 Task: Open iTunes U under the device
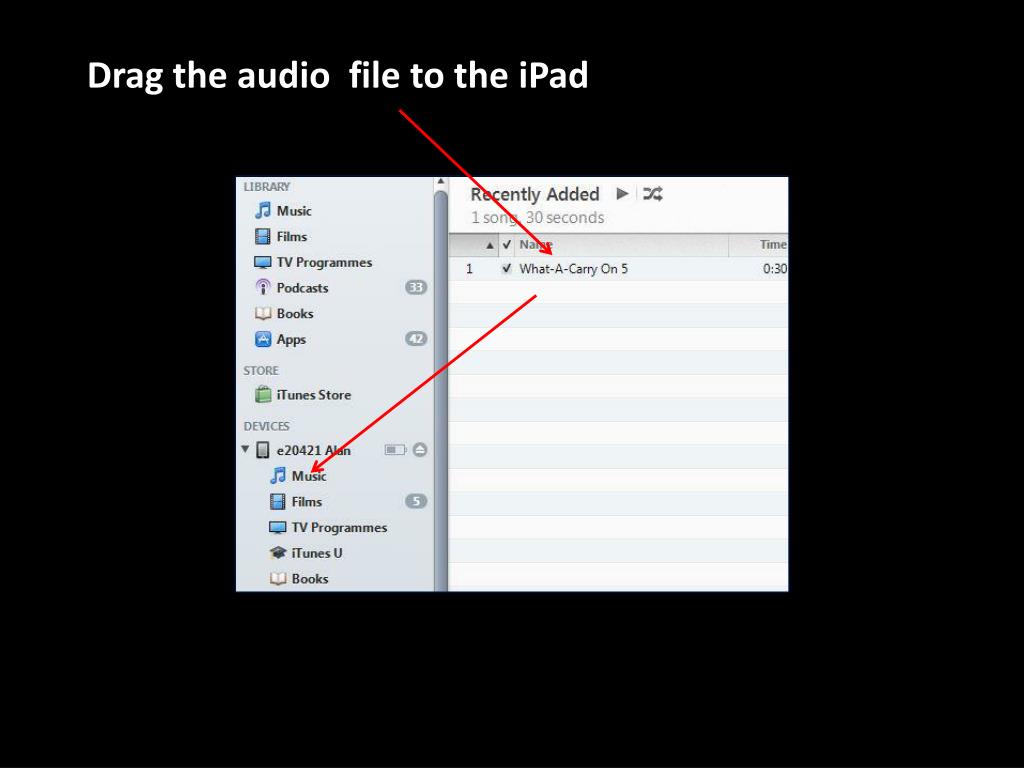coord(306,553)
